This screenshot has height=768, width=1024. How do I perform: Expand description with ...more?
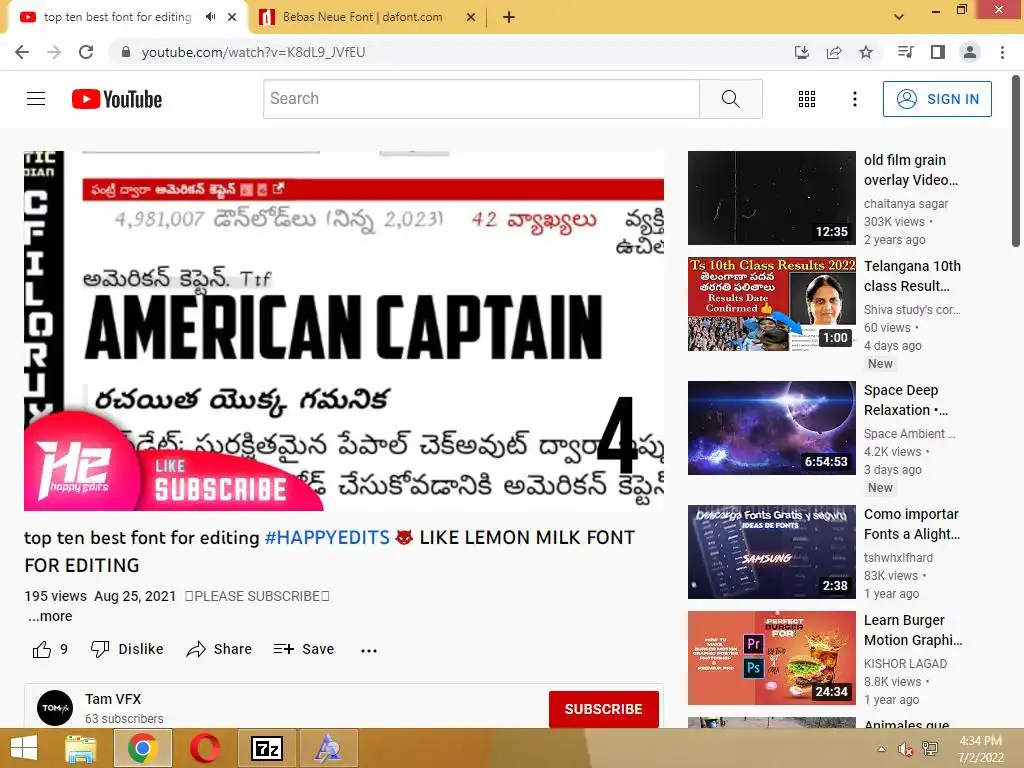[x=50, y=616]
